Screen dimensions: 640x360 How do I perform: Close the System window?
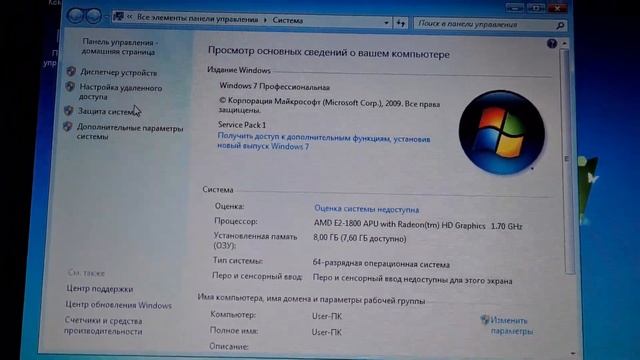pyautogui.click(x=558, y=7)
